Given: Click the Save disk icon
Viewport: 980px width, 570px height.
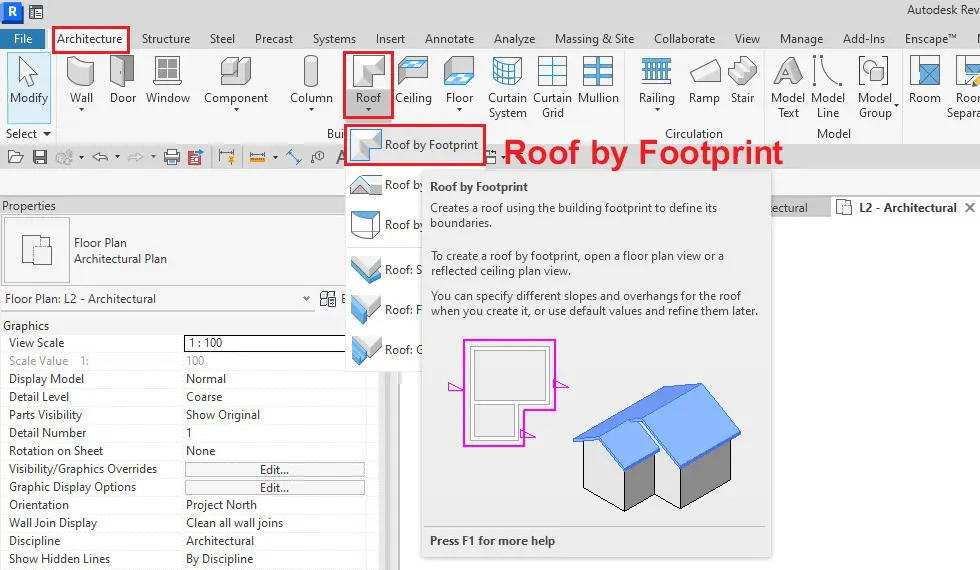Looking at the screenshot, I should 40,157.
